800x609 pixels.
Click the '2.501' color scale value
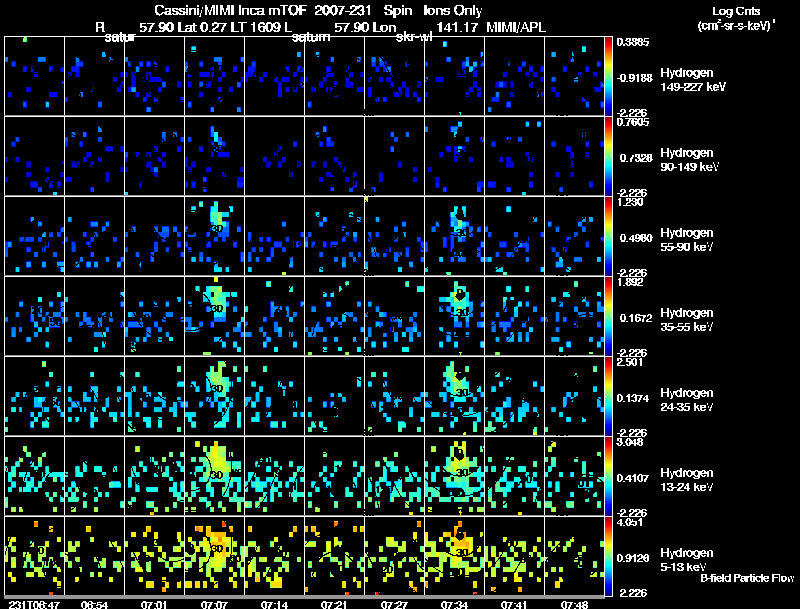click(x=630, y=363)
